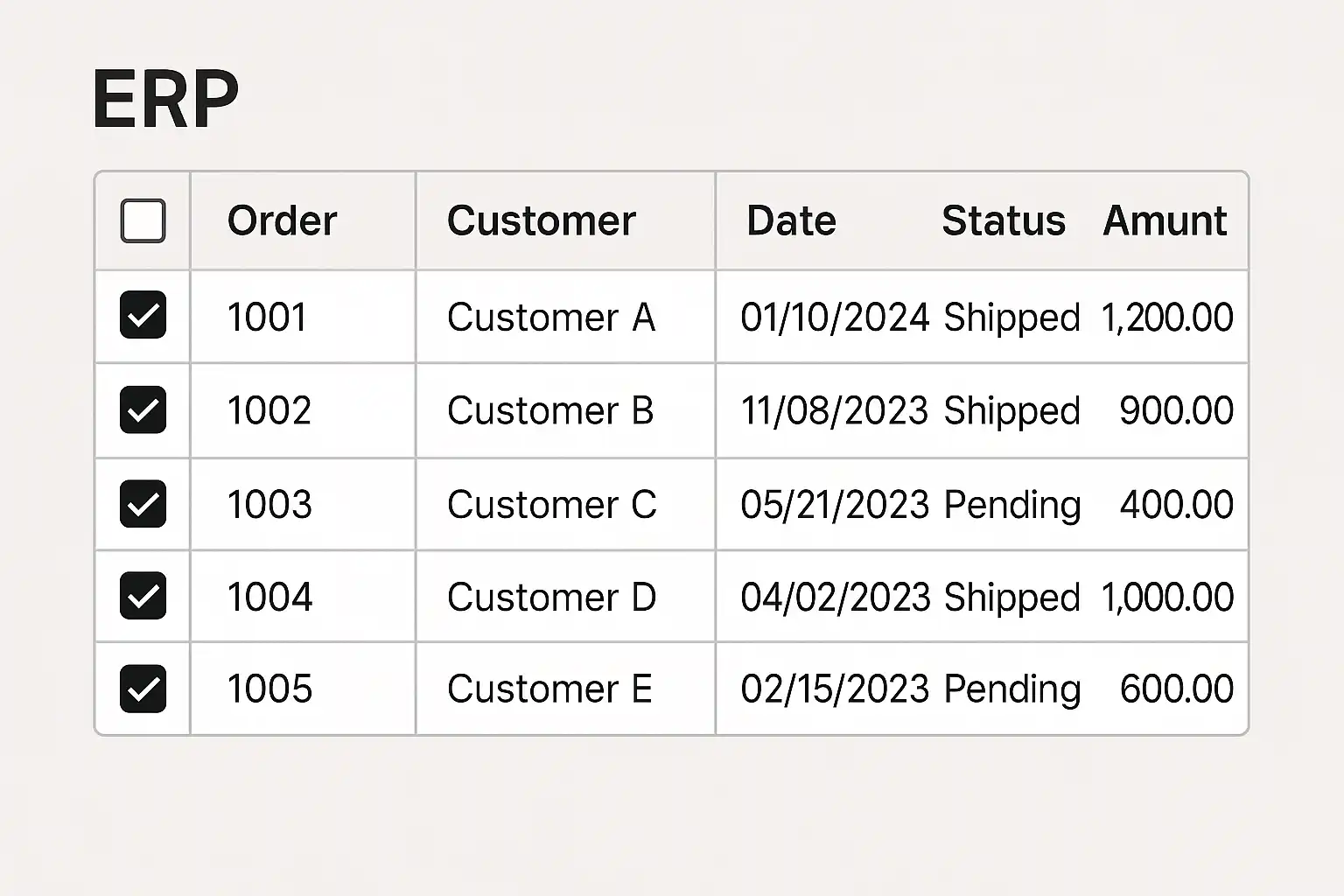Click the Customer column header

coord(541,220)
